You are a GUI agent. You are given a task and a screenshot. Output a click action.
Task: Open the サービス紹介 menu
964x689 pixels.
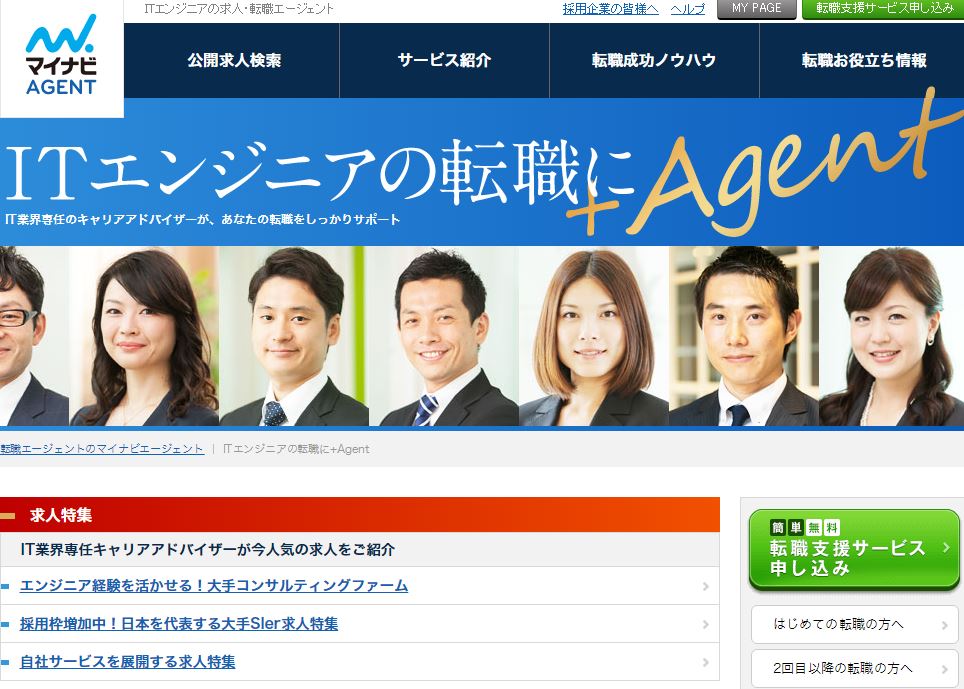click(444, 60)
